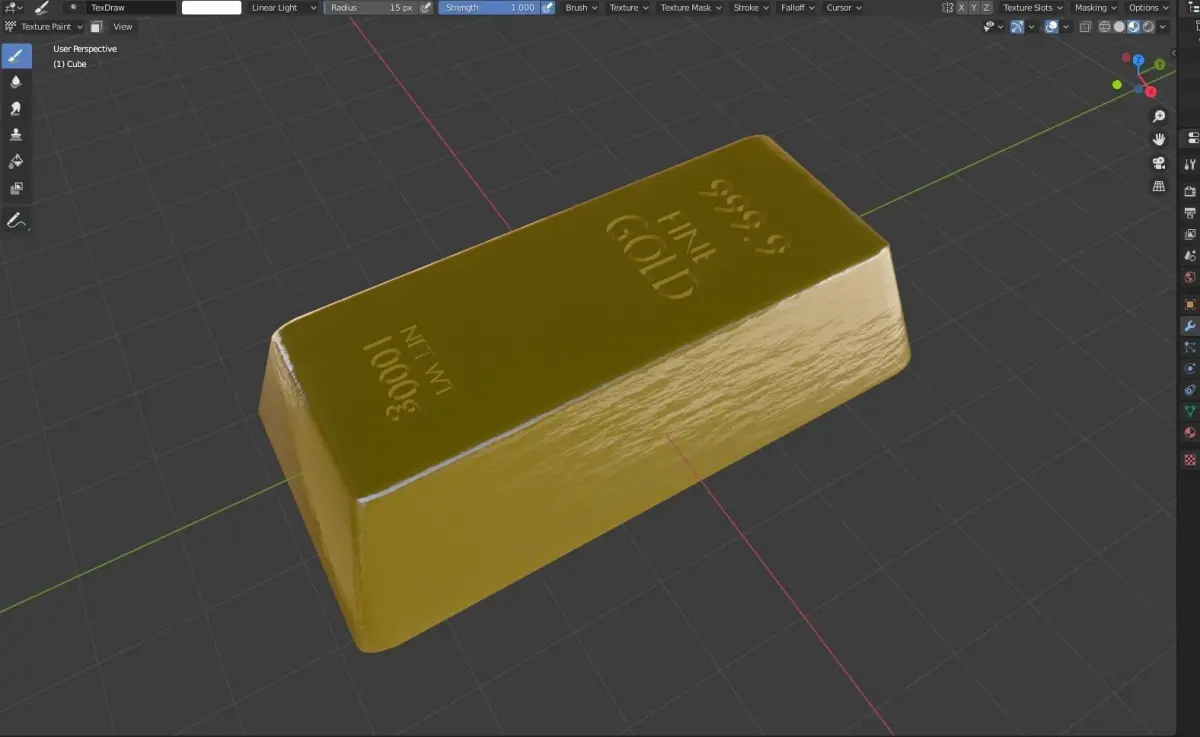Switch to solid viewport shading
1200x737 pixels.
click(1120, 27)
